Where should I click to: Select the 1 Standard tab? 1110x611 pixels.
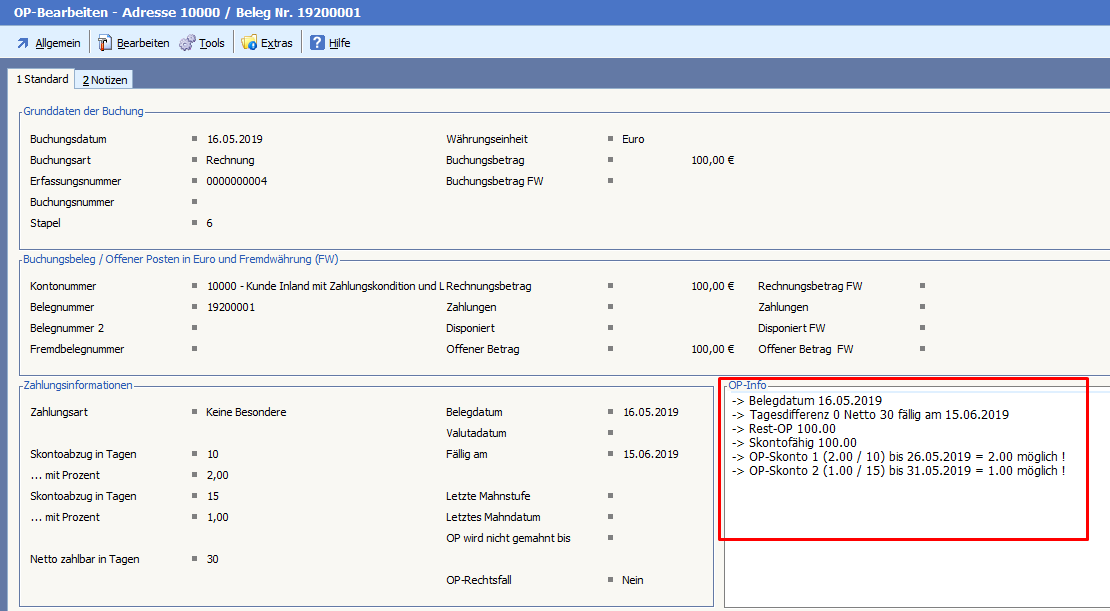coord(42,79)
